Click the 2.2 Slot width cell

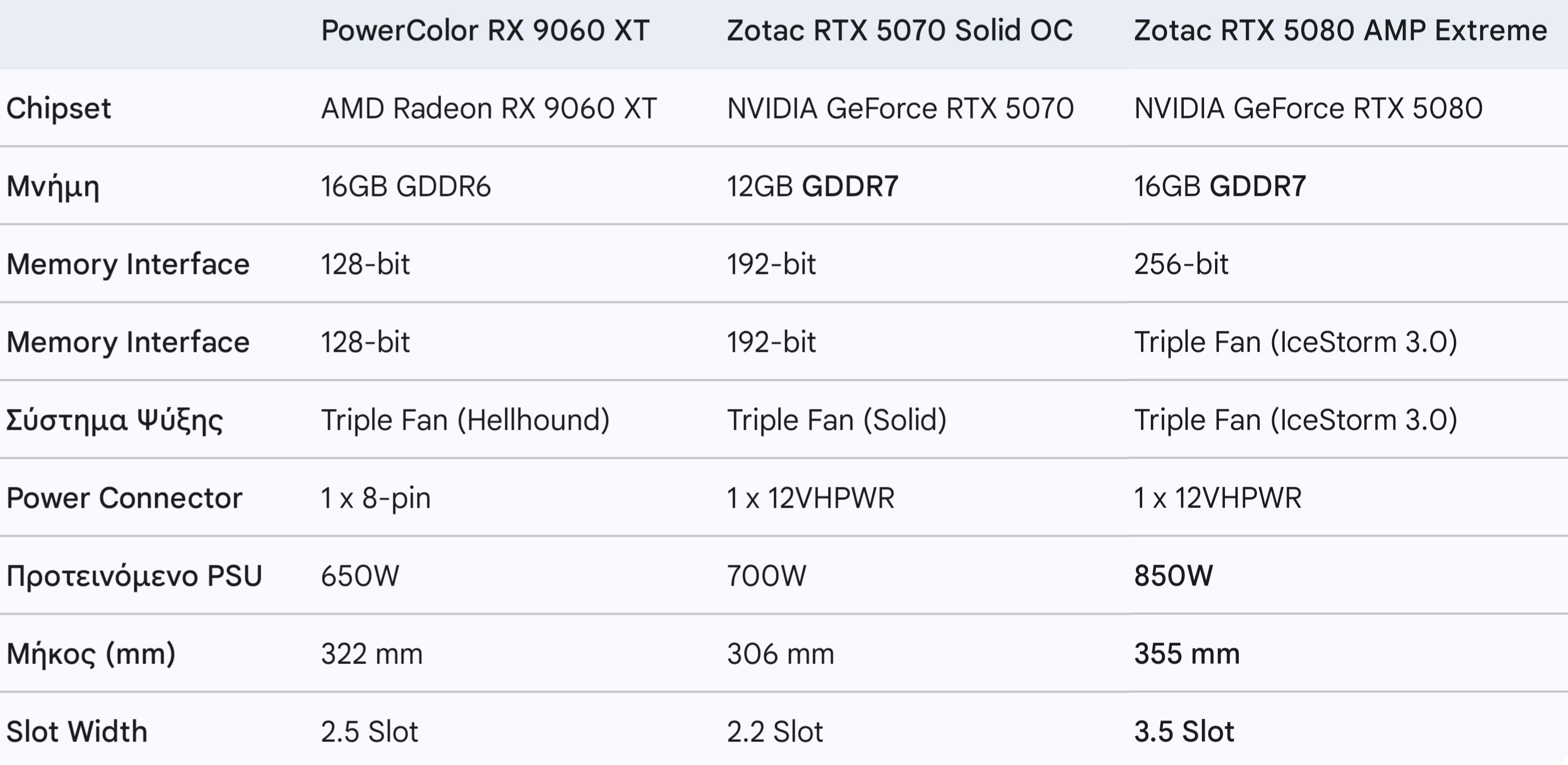click(775, 732)
